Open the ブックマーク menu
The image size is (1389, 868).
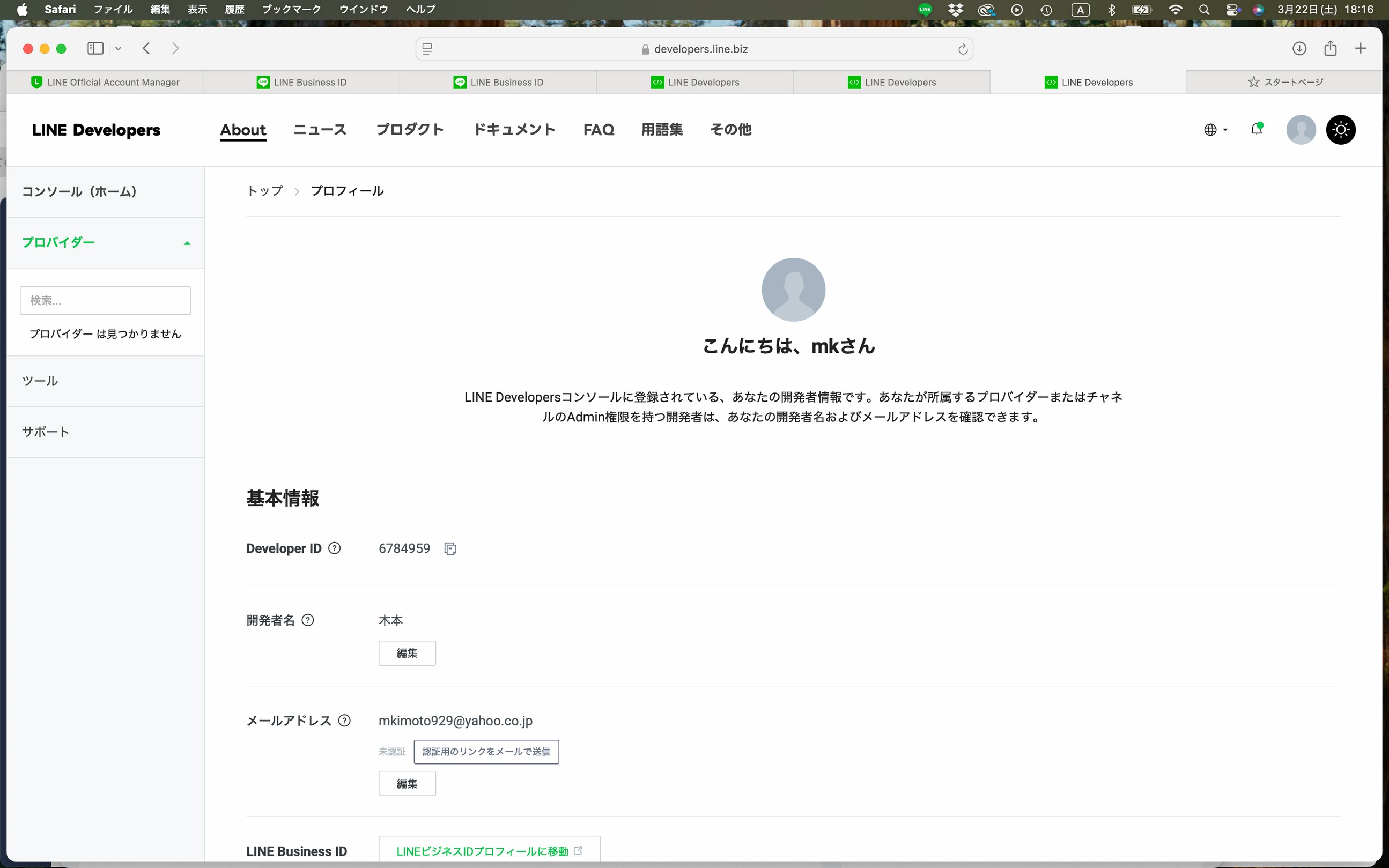click(292, 9)
